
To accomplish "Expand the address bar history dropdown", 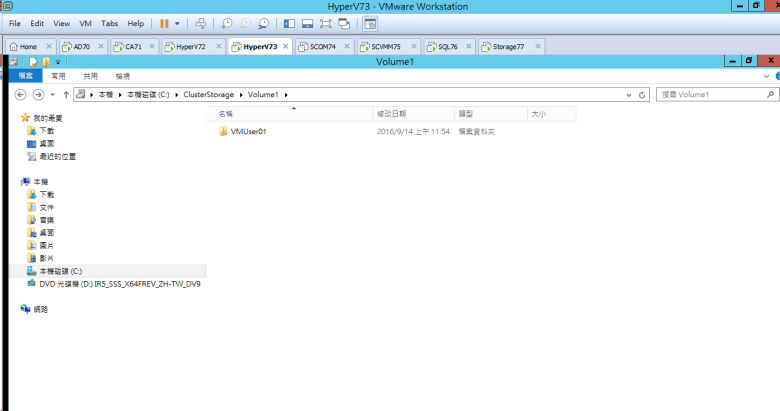I will click(x=627, y=94).
